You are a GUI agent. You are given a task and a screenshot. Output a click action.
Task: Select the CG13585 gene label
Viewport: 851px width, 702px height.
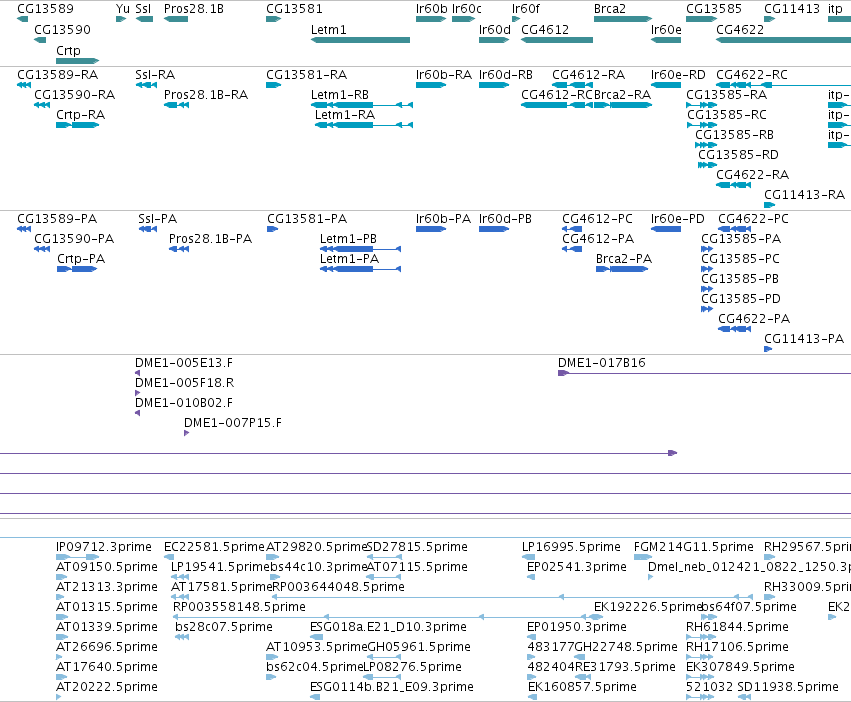point(714,9)
